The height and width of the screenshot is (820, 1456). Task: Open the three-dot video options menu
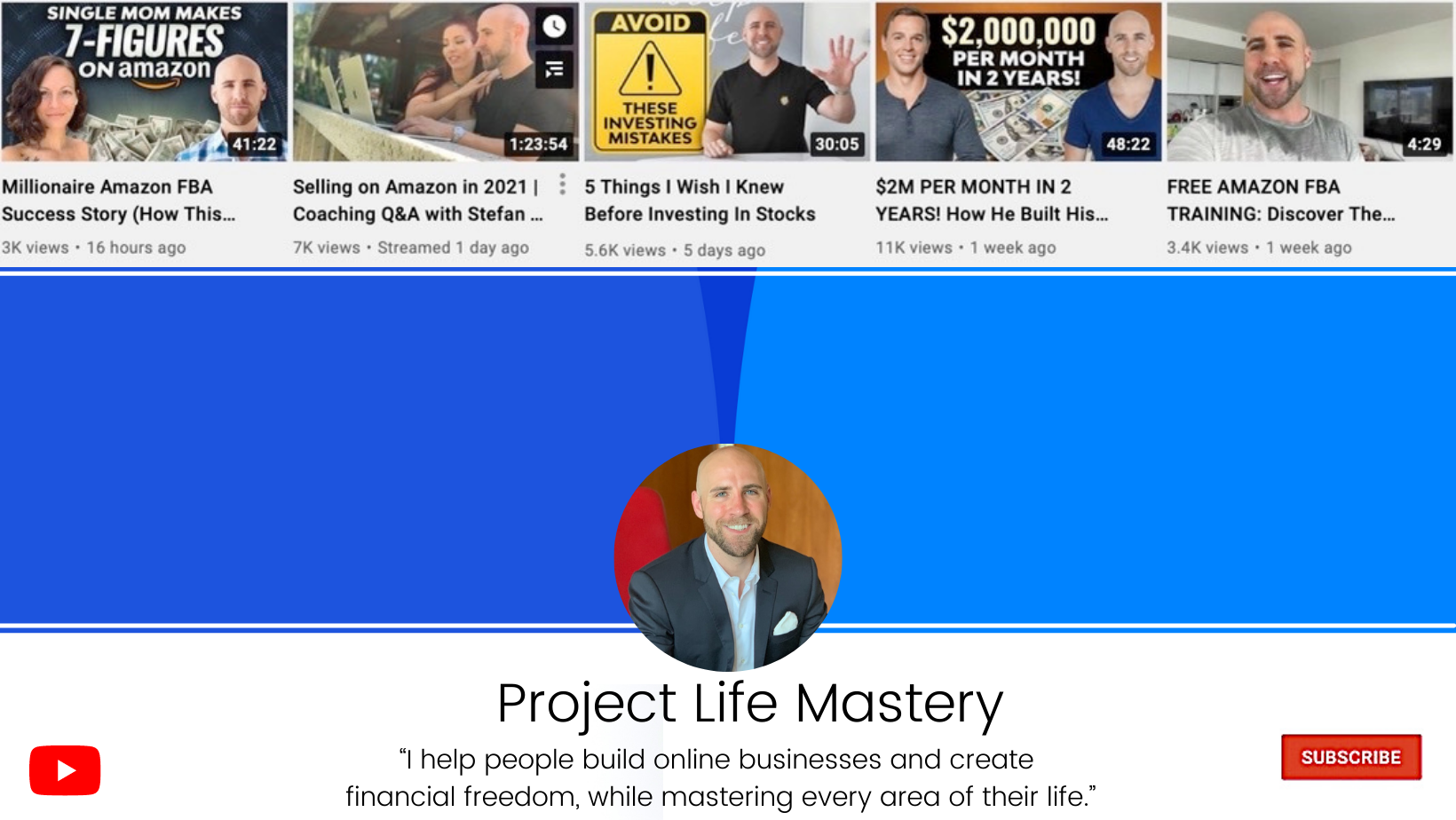562,185
